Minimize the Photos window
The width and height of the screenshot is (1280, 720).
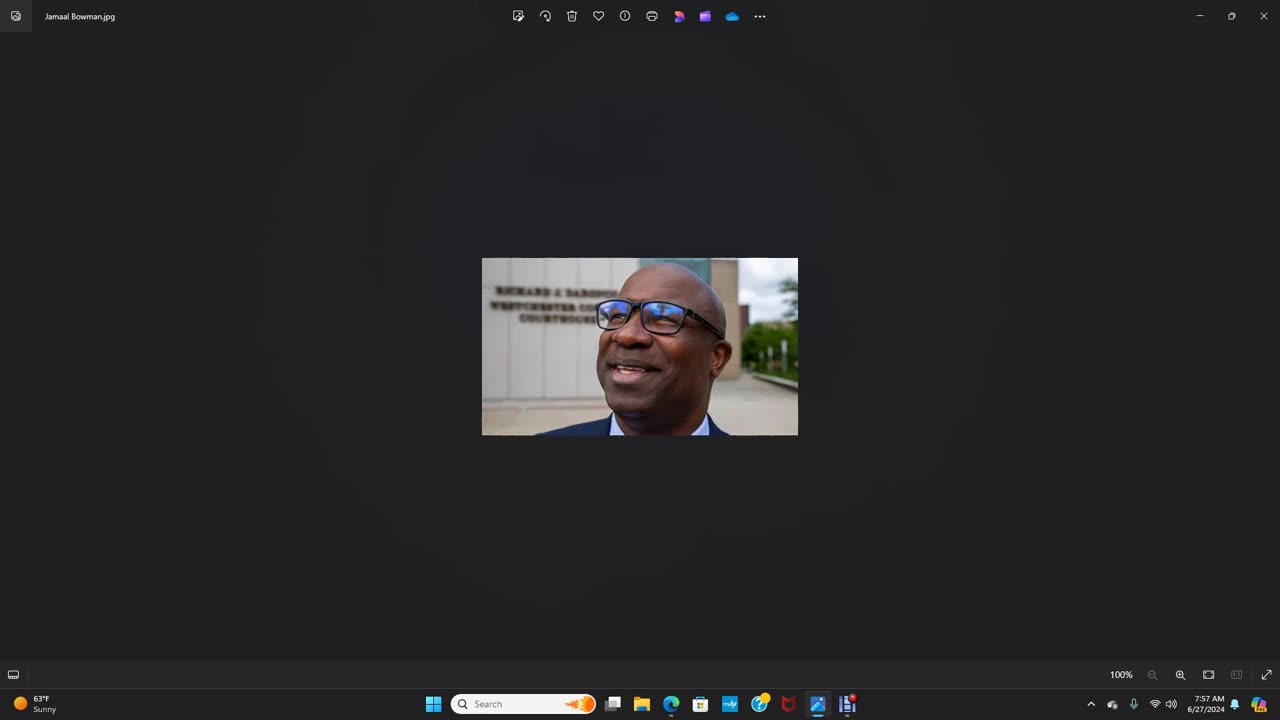pos(1200,16)
